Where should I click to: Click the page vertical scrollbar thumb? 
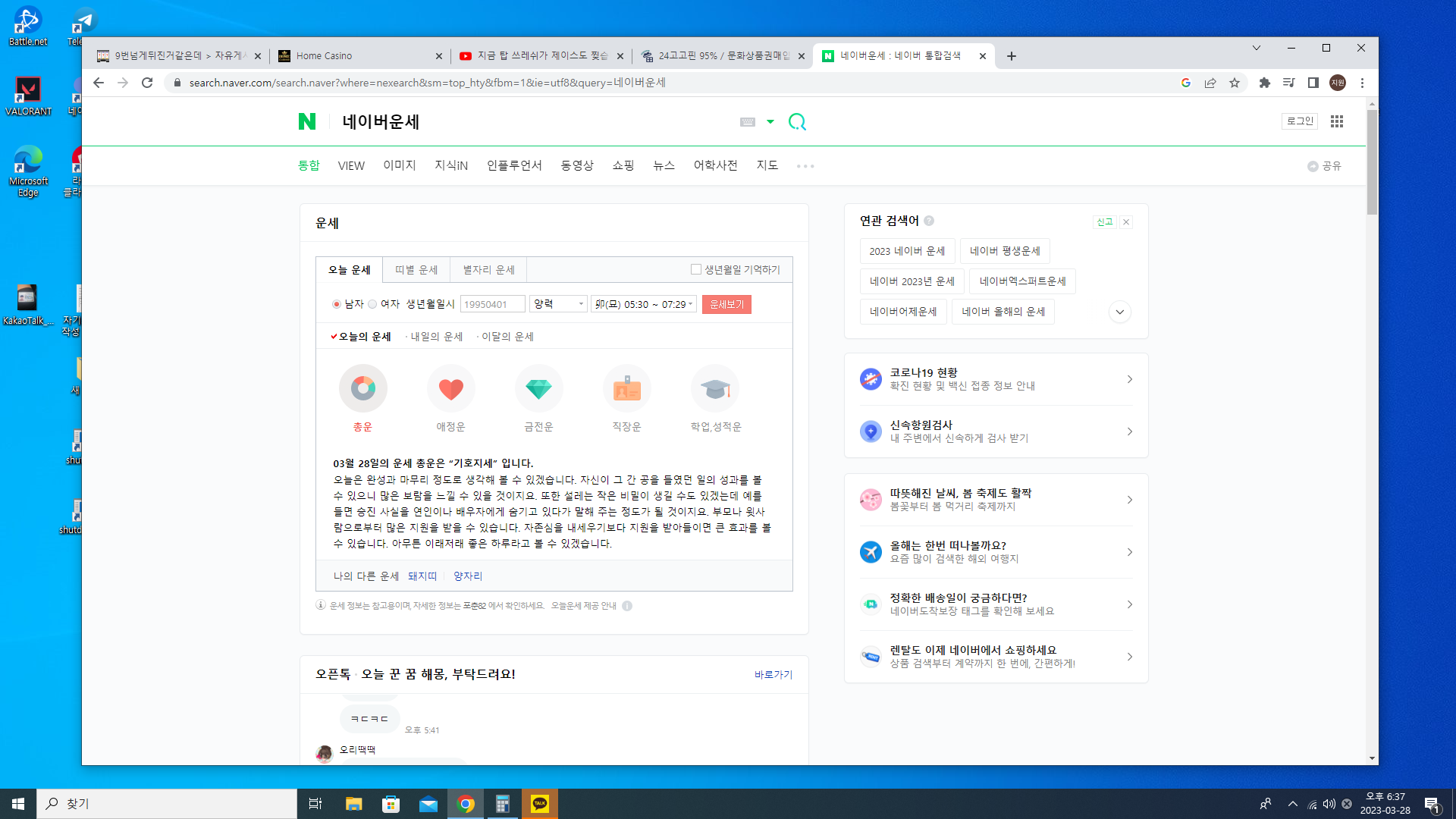coord(1372,162)
